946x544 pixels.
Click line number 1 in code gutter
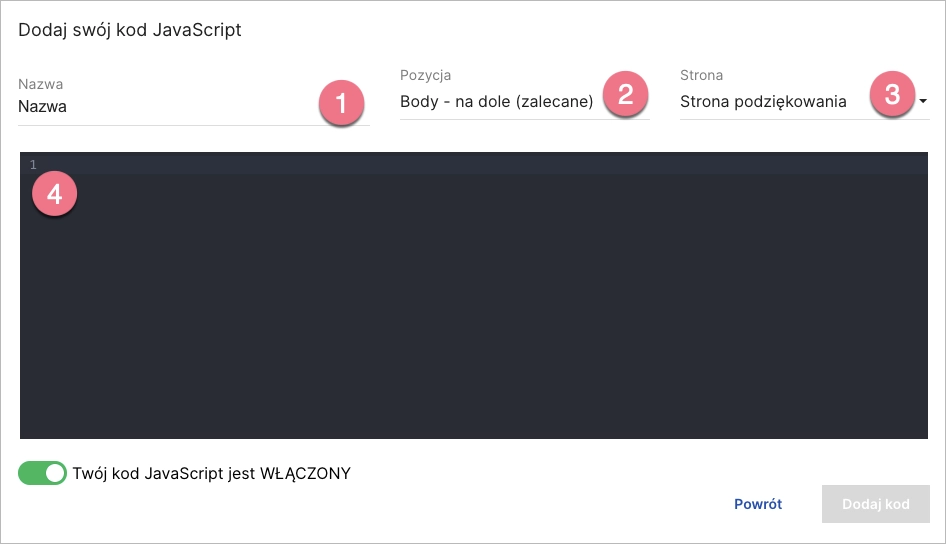pyautogui.click(x=33, y=164)
